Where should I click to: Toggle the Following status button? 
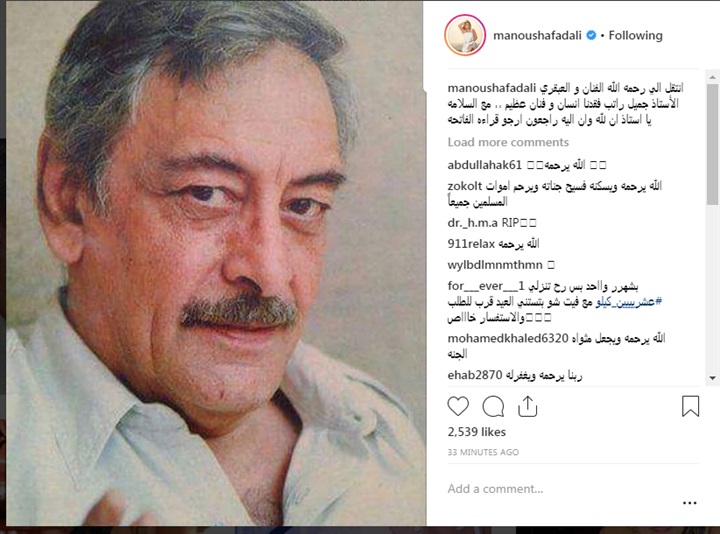636,35
